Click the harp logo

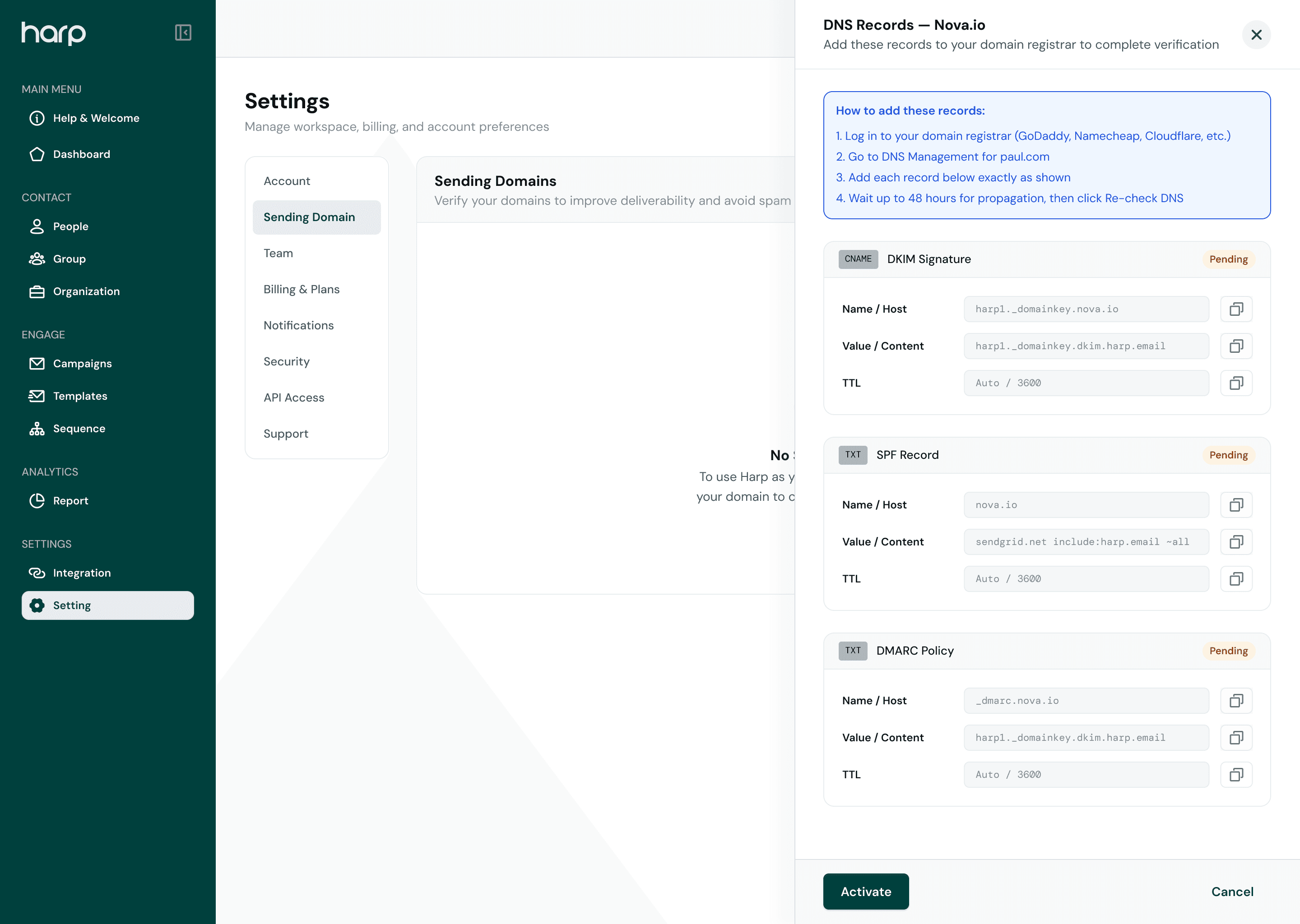[x=54, y=33]
